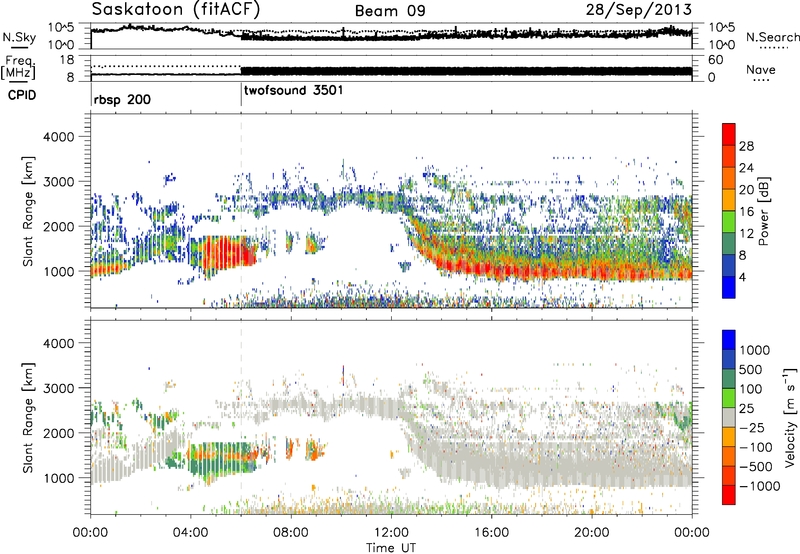
Task: Click the CPID label
Action: [x=22, y=95]
